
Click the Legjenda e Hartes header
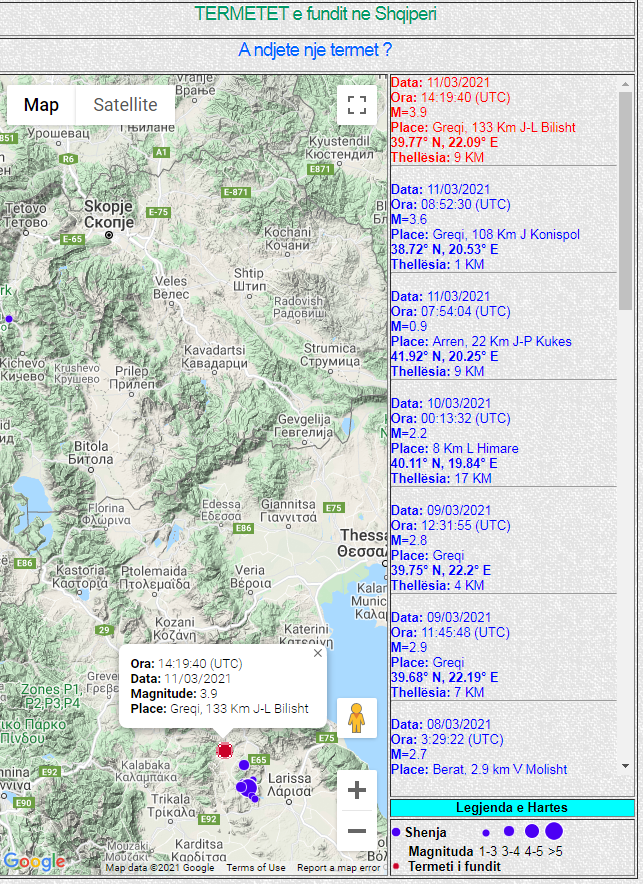pyautogui.click(x=511, y=807)
